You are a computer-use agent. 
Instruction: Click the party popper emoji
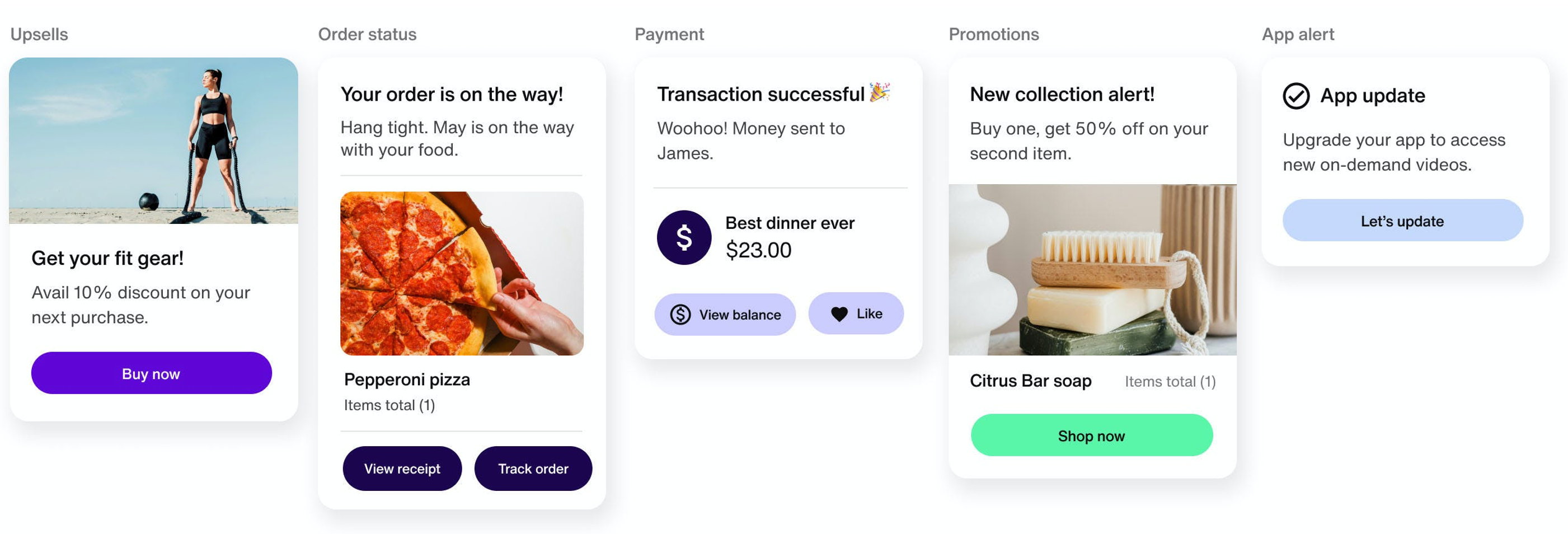coord(880,92)
